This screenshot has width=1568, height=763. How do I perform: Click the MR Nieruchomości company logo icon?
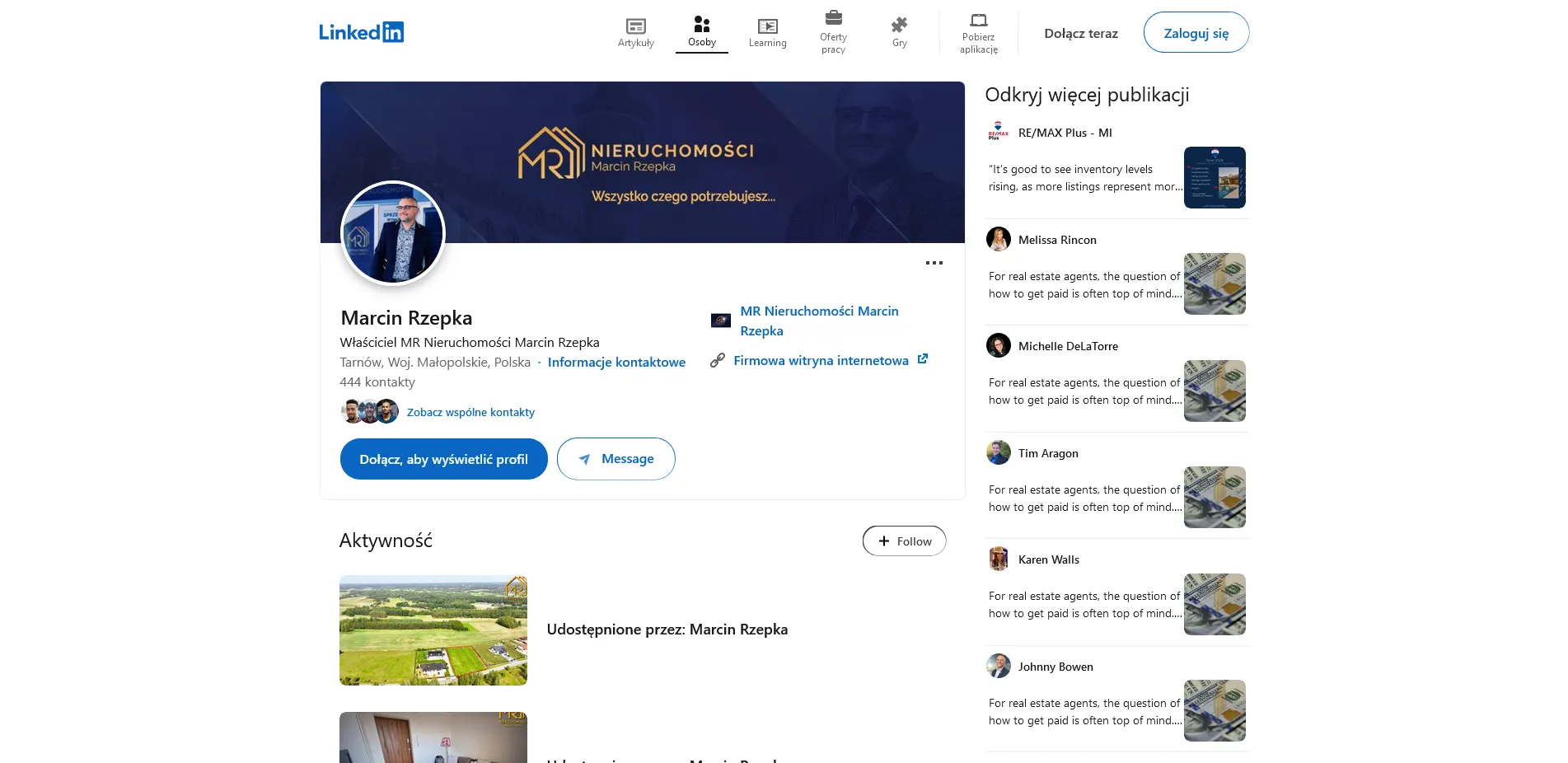(721, 321)
